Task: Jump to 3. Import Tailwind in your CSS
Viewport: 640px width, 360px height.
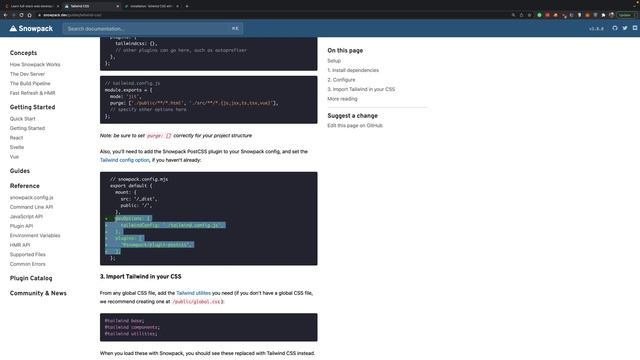Action: [361, 89]
